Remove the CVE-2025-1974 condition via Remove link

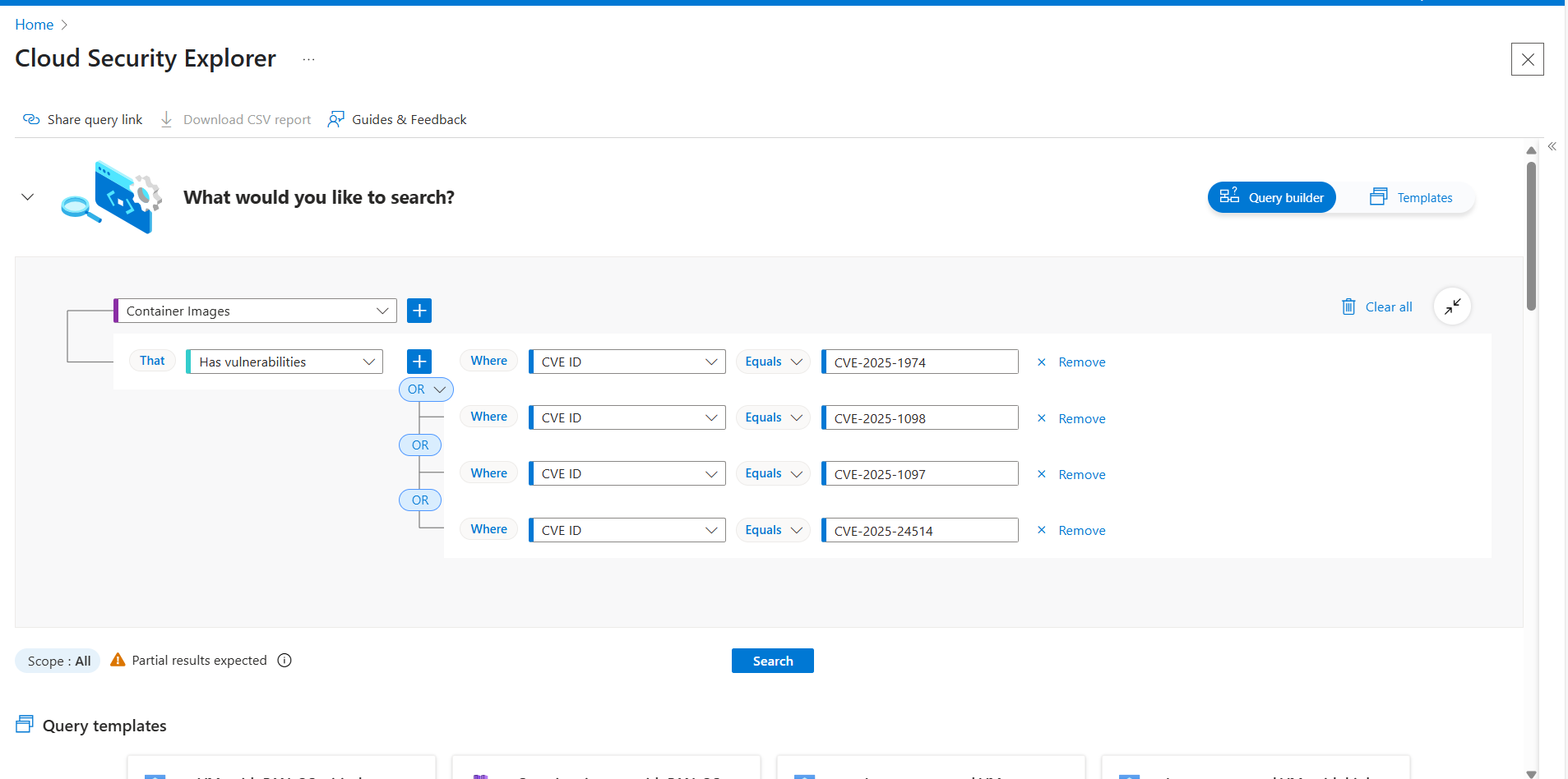tap(1081, 362)
